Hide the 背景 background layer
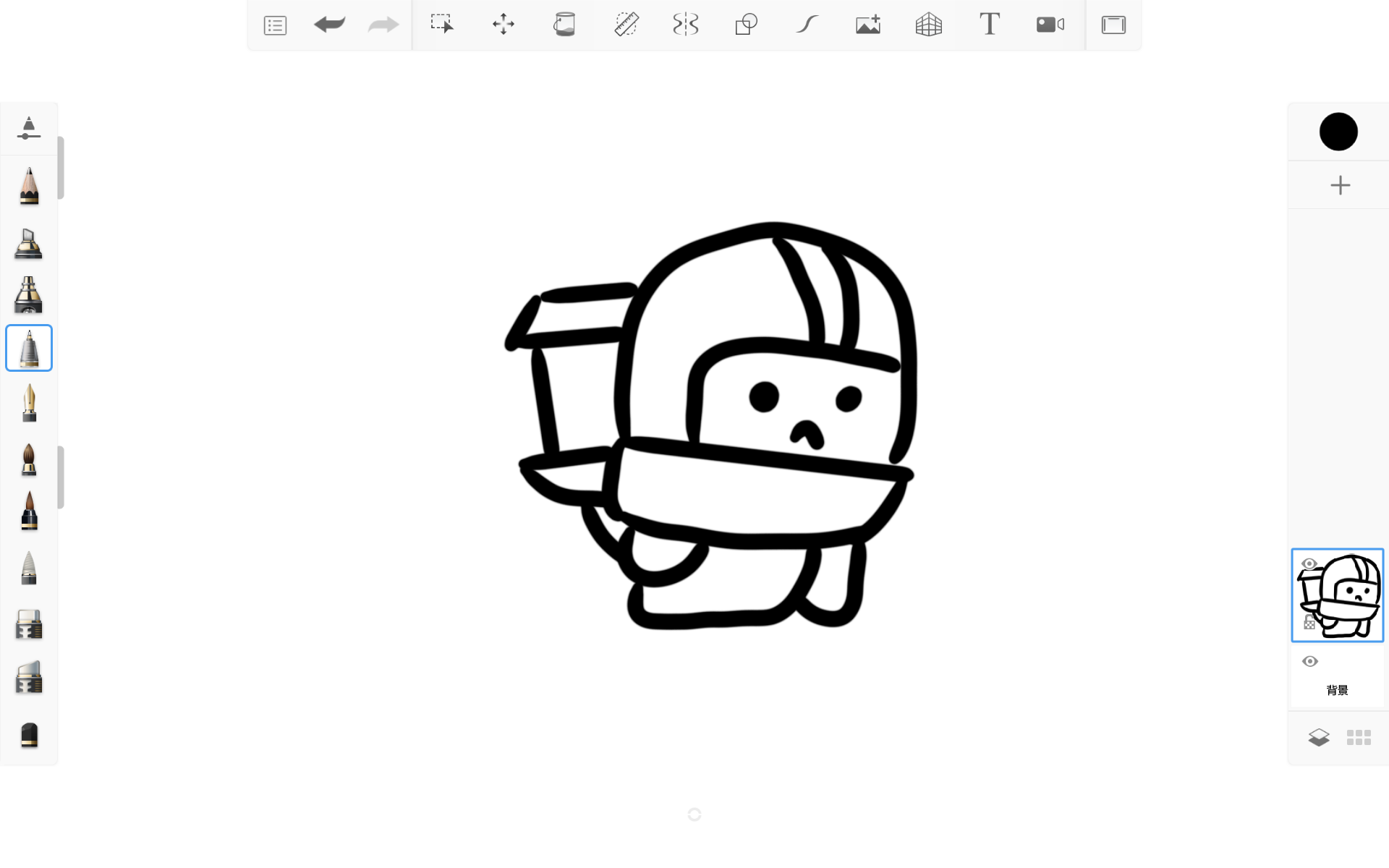 [1310, 661]
